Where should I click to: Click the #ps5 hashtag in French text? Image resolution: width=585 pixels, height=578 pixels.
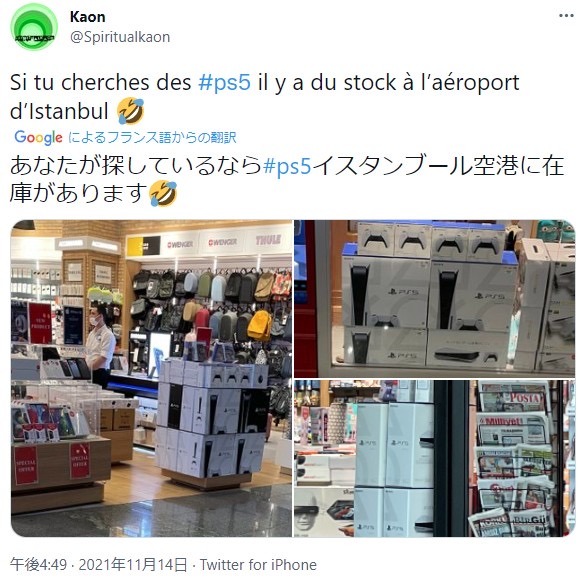224,82
